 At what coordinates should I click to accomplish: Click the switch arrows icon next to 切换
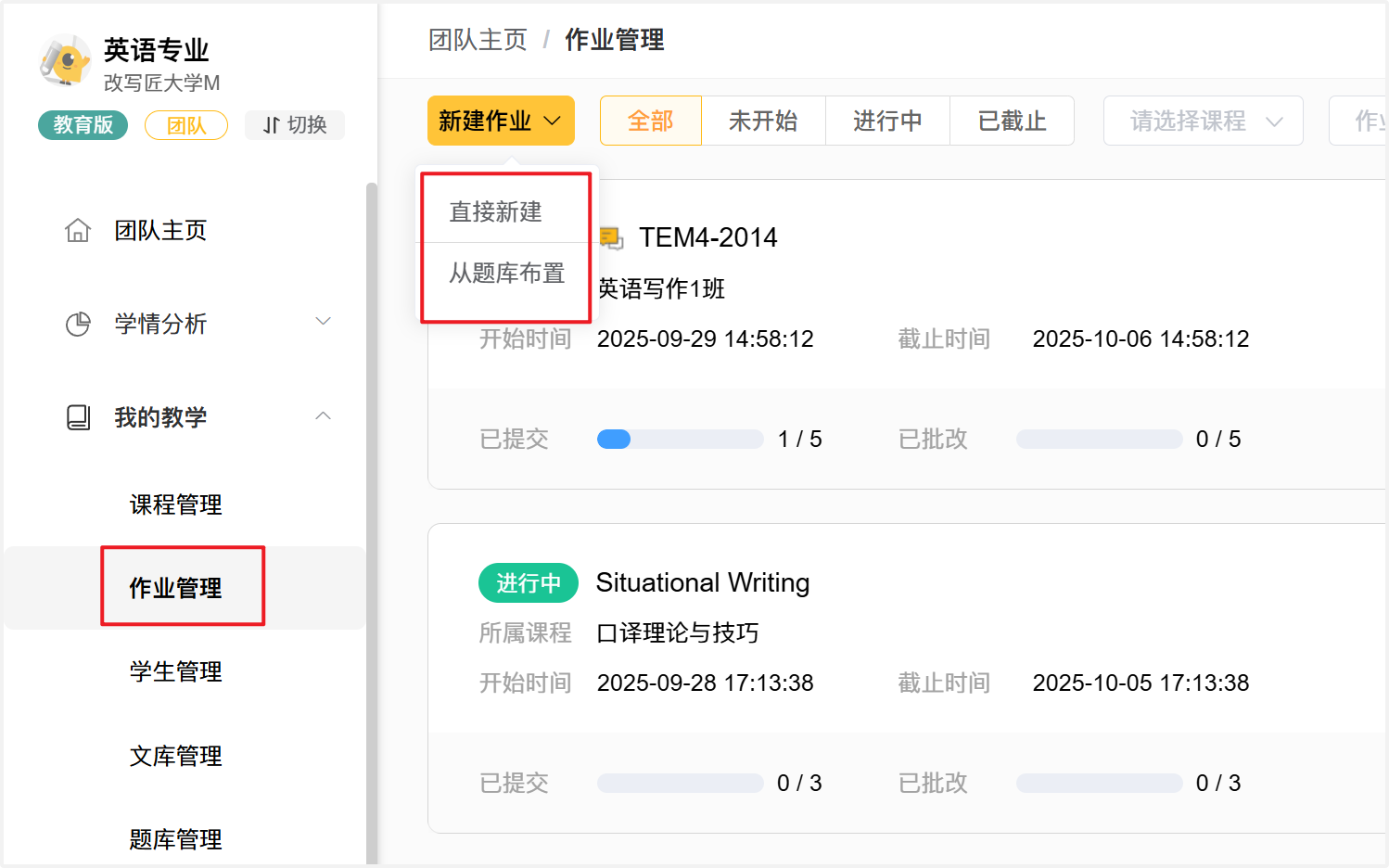tap(271, 125)
